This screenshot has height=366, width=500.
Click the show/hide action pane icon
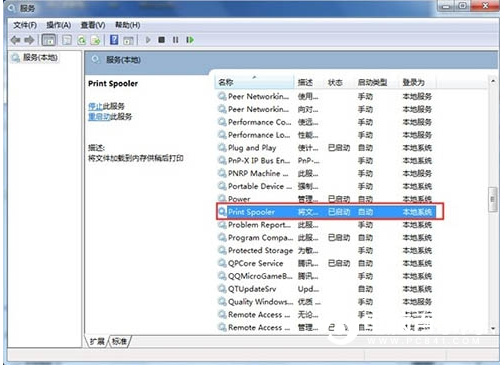click(x=128, y=40)
